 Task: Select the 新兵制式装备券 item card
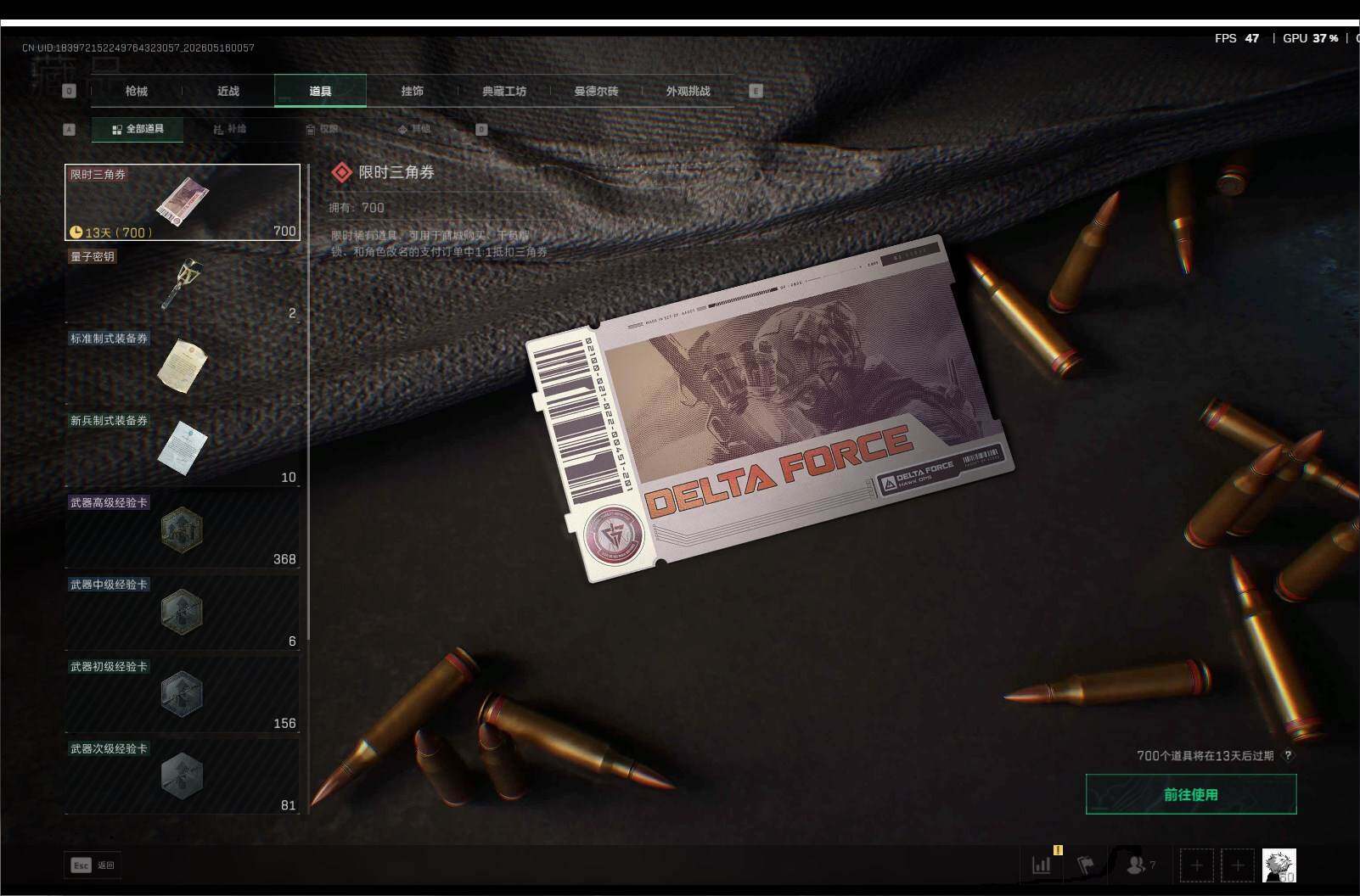(x=183, y=449)
